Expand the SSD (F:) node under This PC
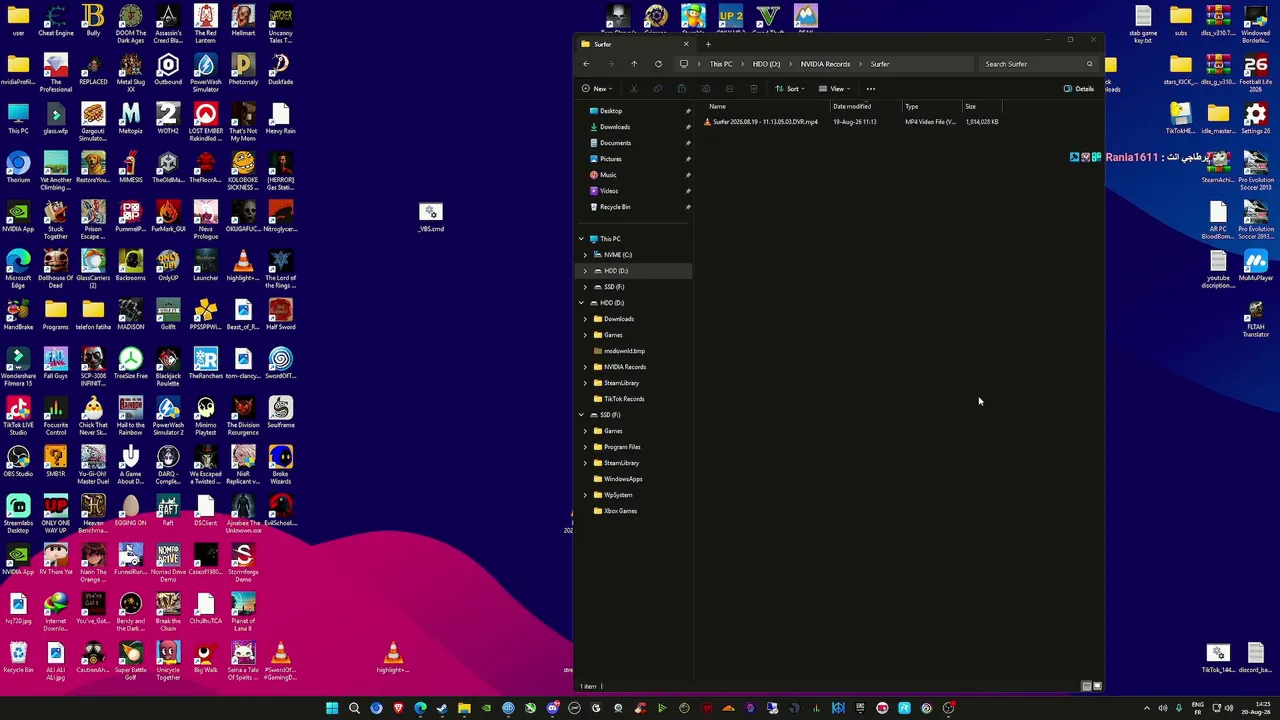Screen dimensions: 1280x720 pyautogui.click(x=585, y=287)
